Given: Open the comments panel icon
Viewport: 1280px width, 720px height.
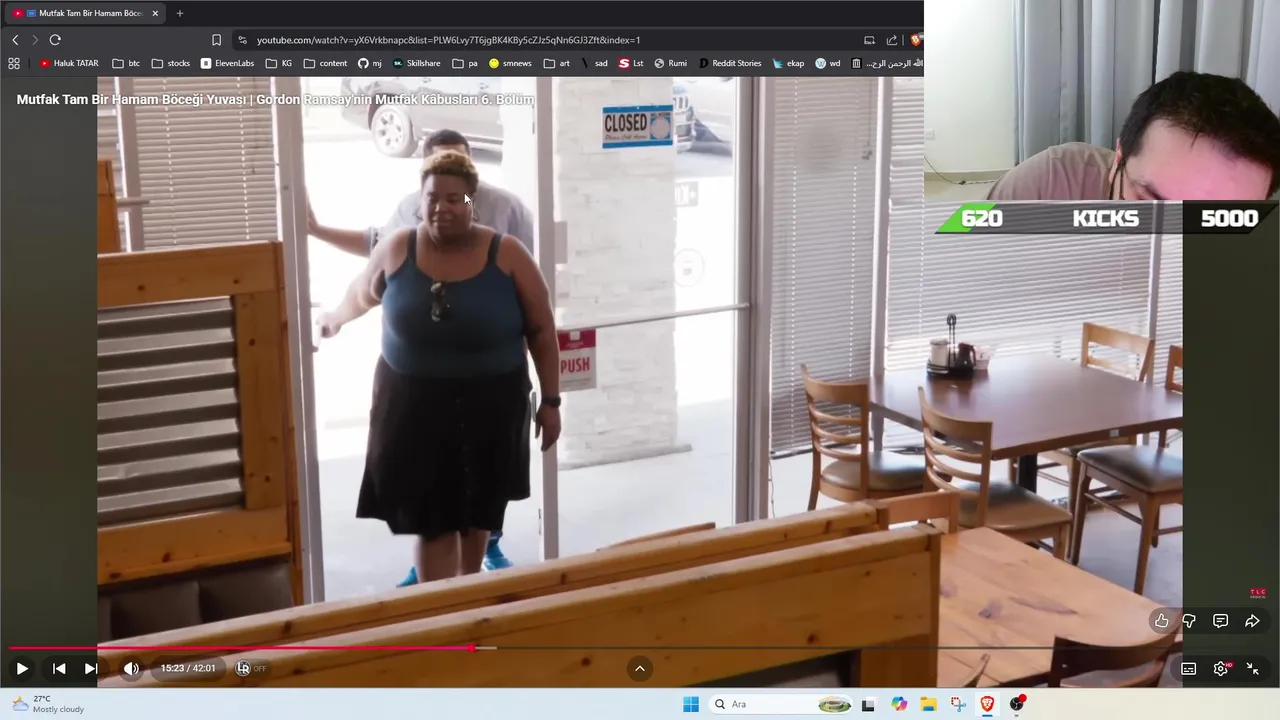Looking at the screenshot, I should tap(1220, 621).
